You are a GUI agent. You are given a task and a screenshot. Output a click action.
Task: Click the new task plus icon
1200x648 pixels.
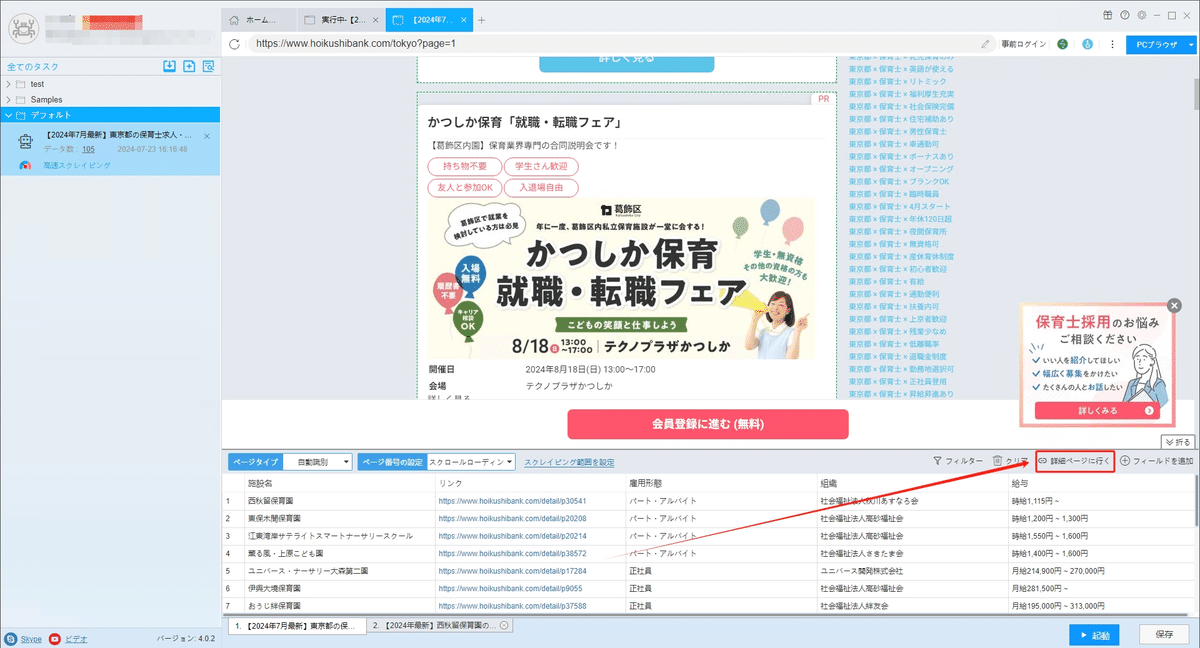pos(189,67)
